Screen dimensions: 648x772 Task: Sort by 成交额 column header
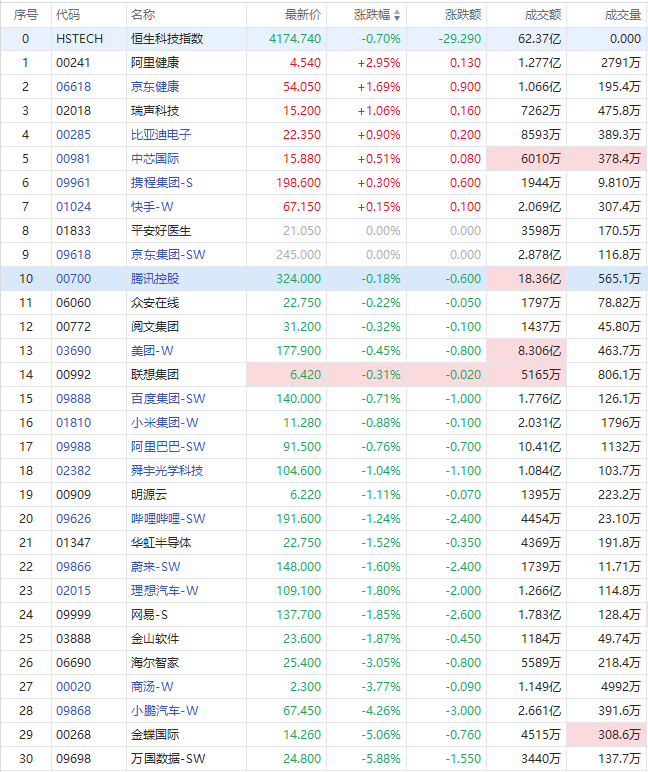click(x=543, y=15)
